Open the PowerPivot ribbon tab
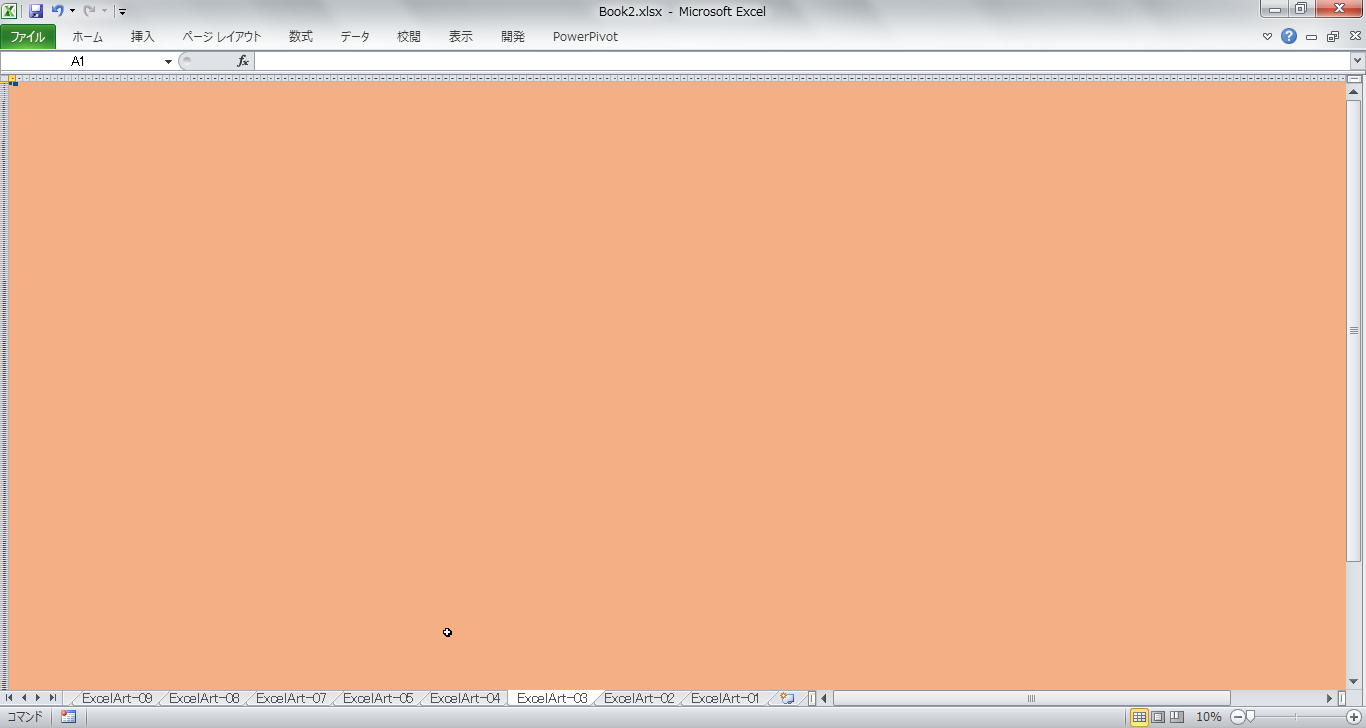1366x728 pixels. tap(585, 37)
